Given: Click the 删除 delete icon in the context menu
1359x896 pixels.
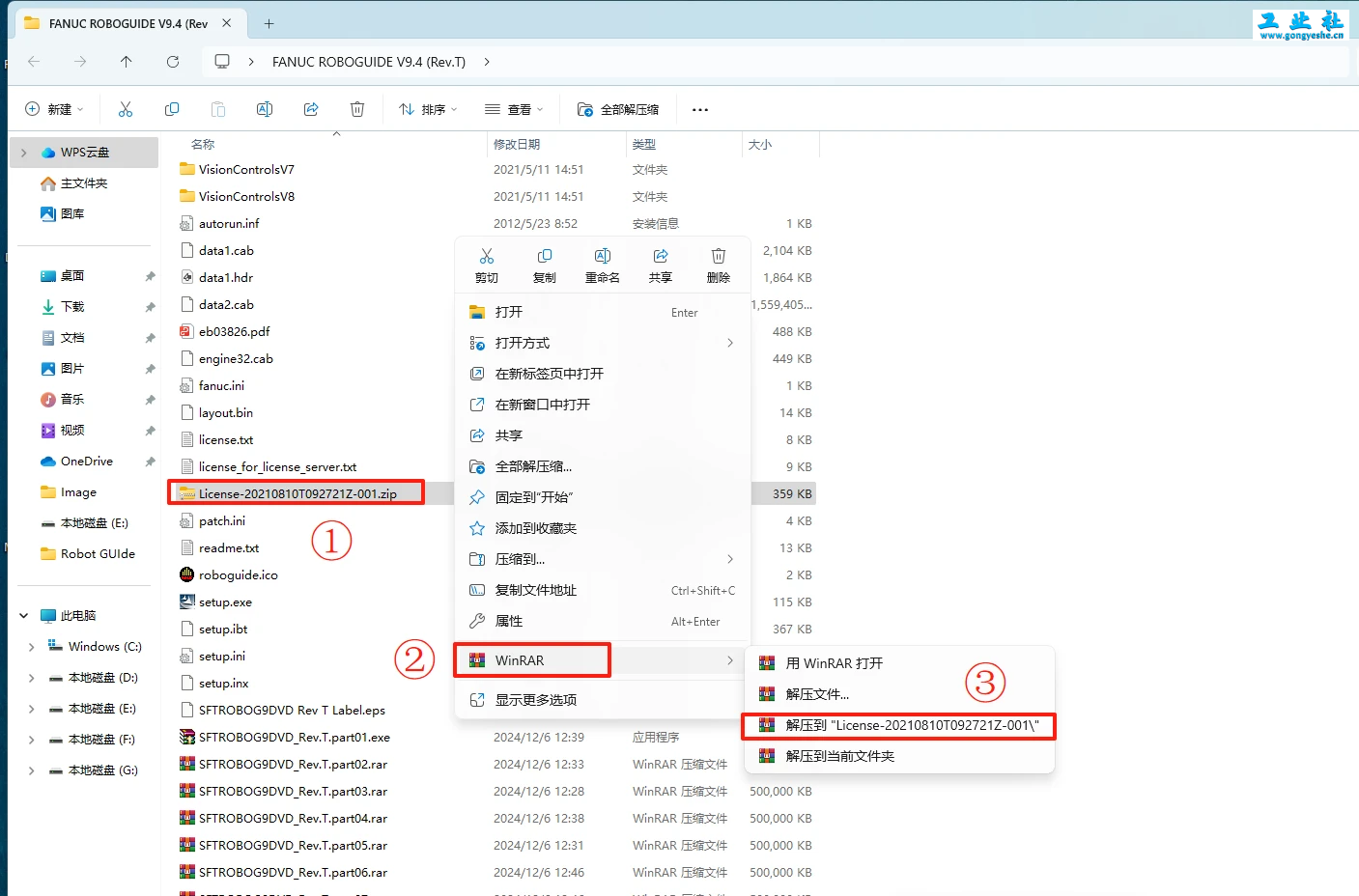Looking at the screenshot, I should pyautogui.click(x=719, y=256).
